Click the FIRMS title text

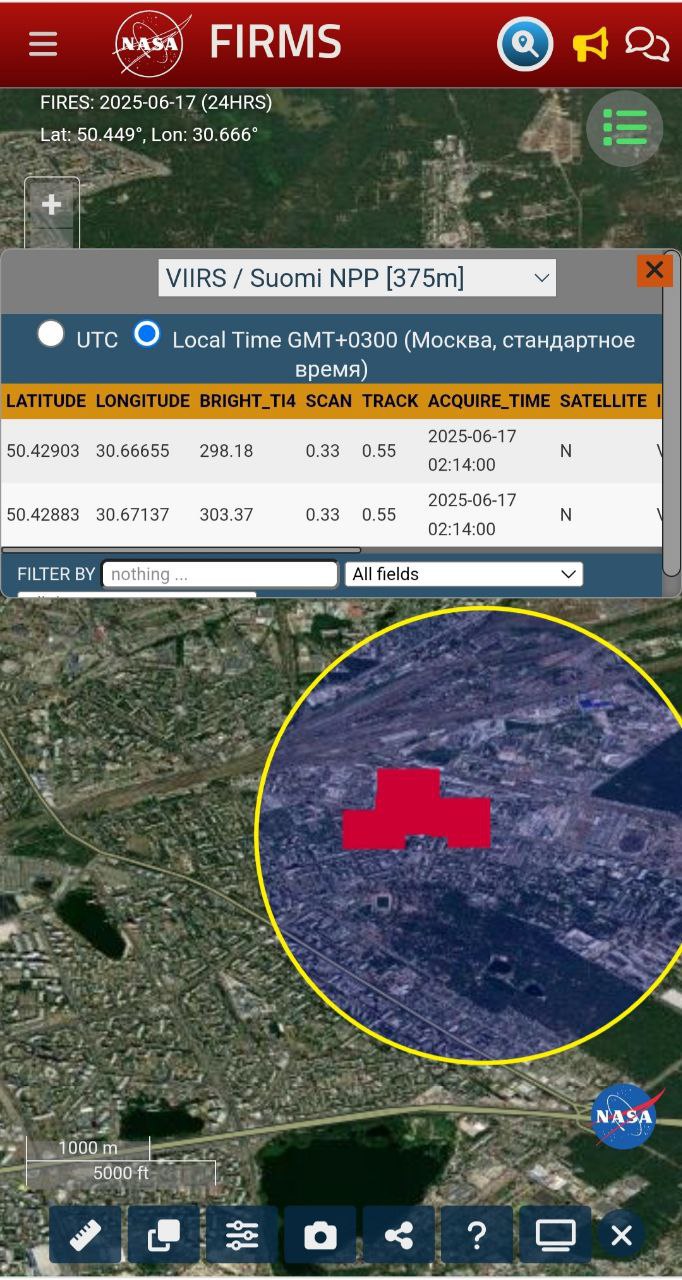276,43
